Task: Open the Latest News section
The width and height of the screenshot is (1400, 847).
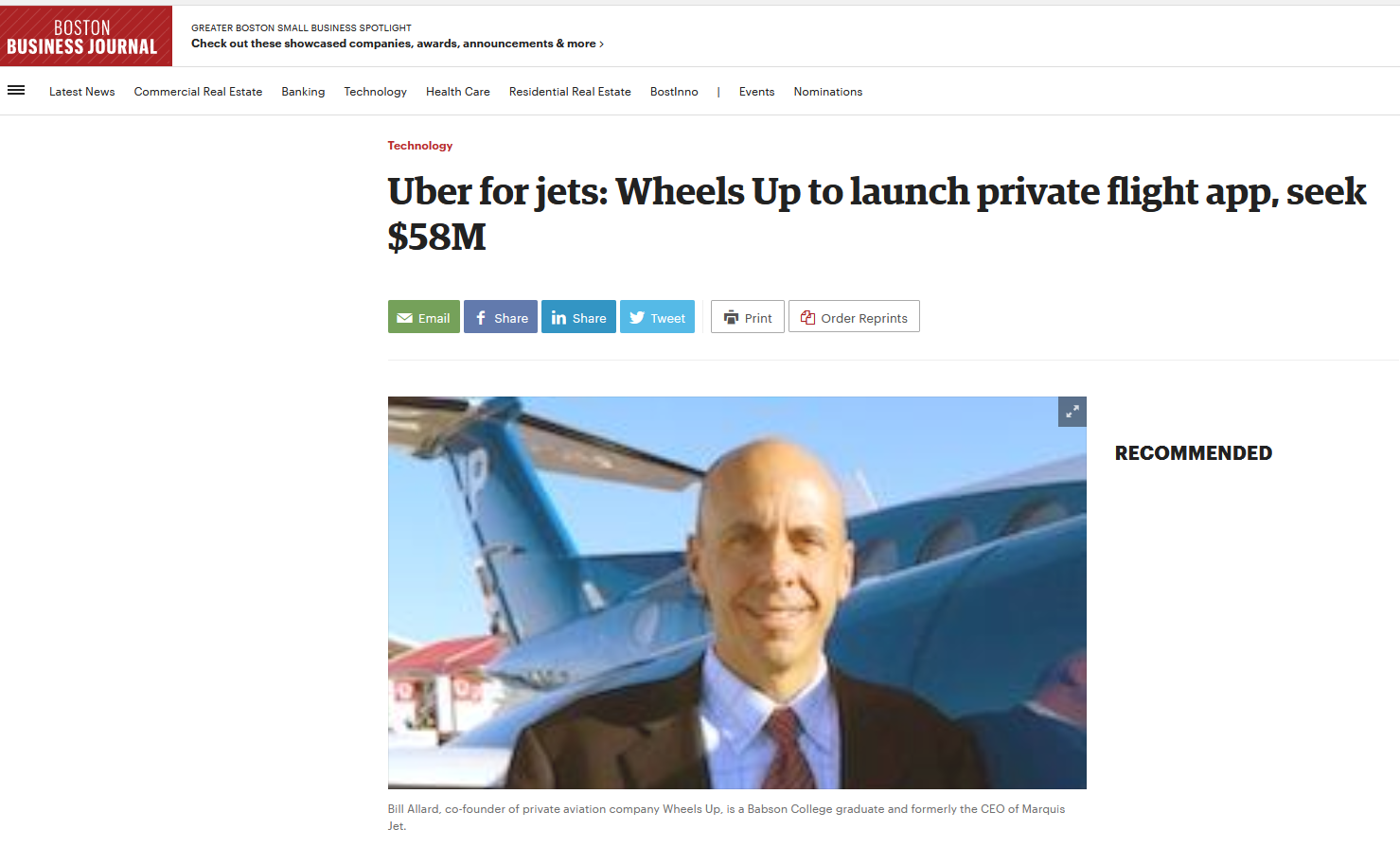Action: (82, 92)
